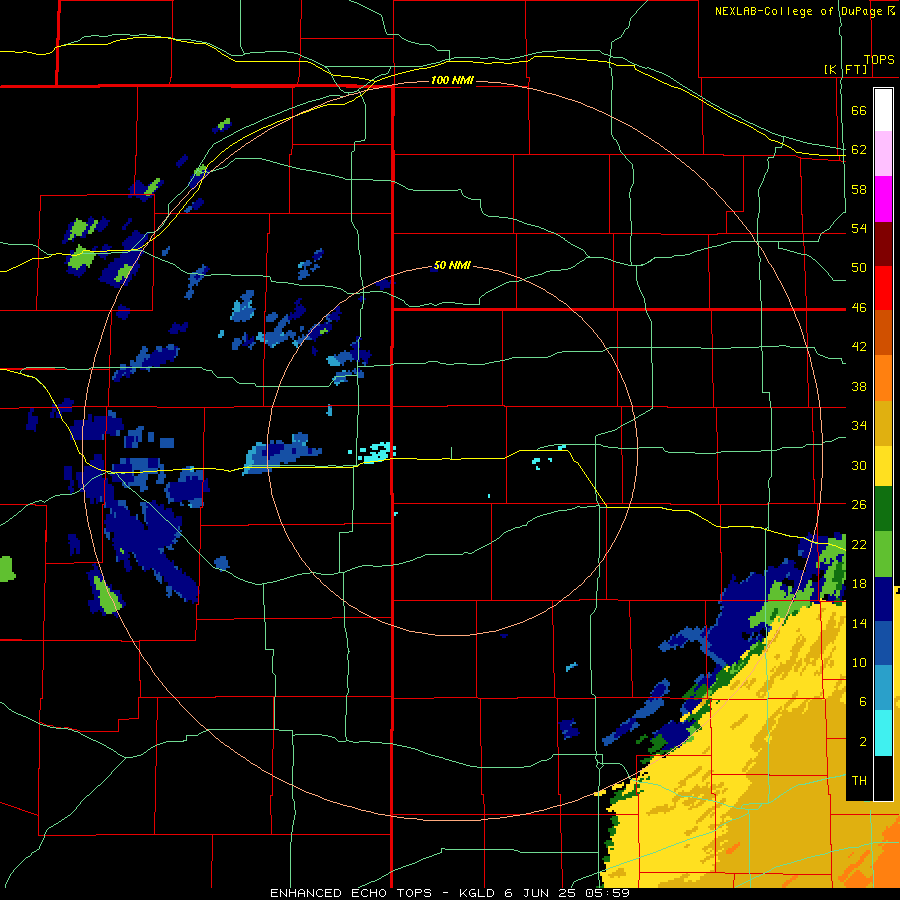
Task: Select the bright yellow legend swatch
Action: coord(883,466)
